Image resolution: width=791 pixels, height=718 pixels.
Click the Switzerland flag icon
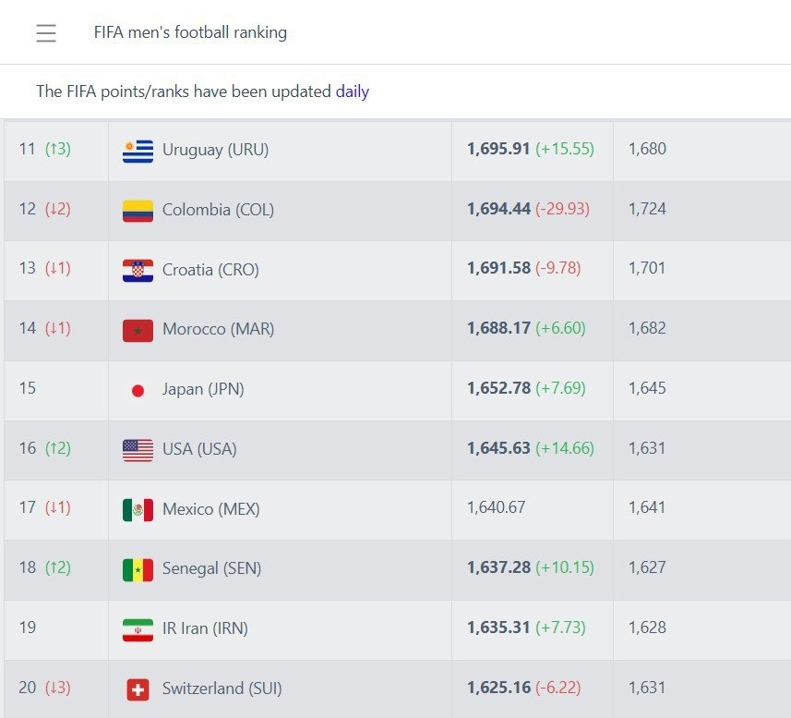(x=138, y=689)
